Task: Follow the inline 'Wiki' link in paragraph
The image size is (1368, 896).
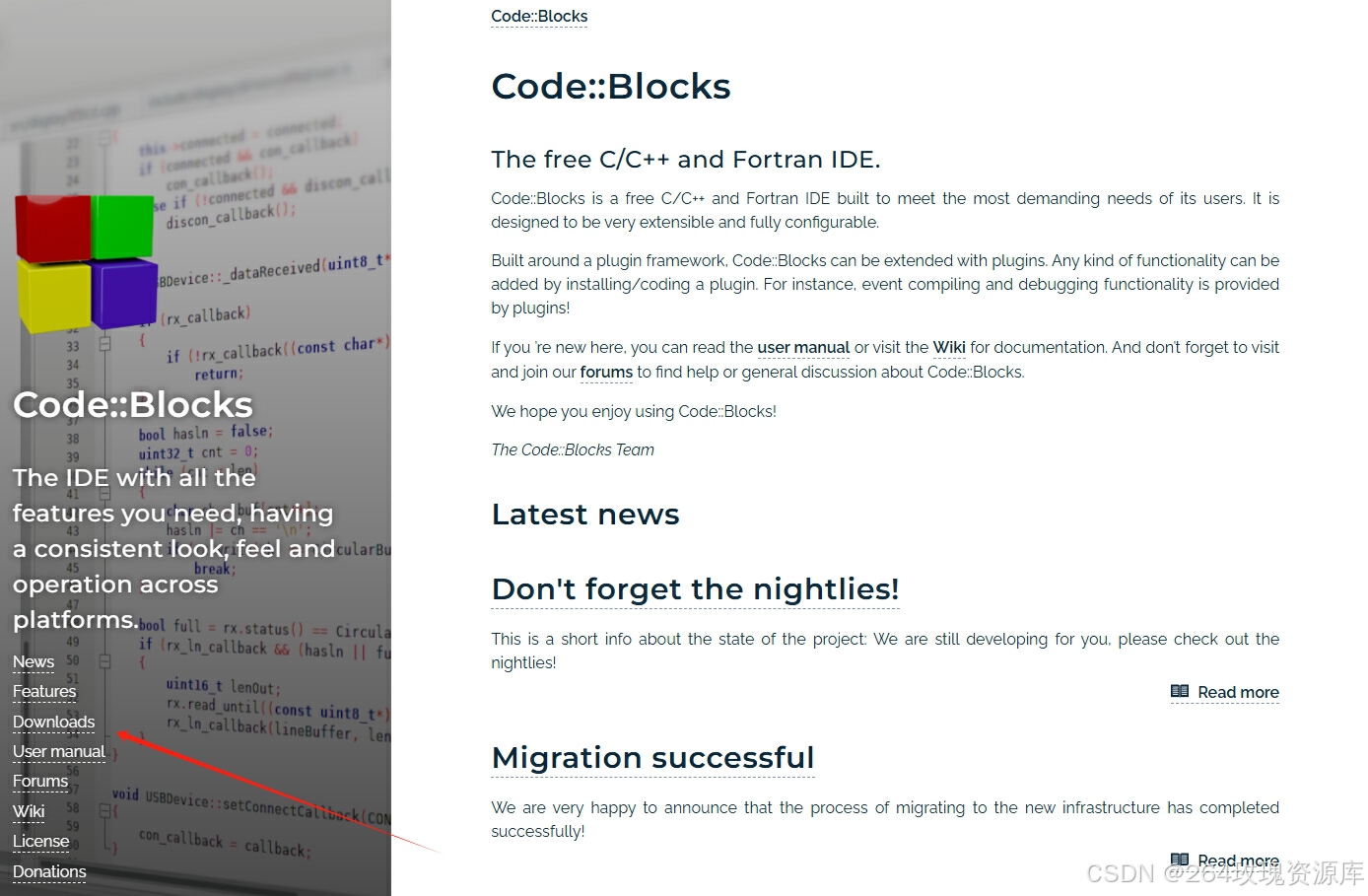Action: coord(949,348)
